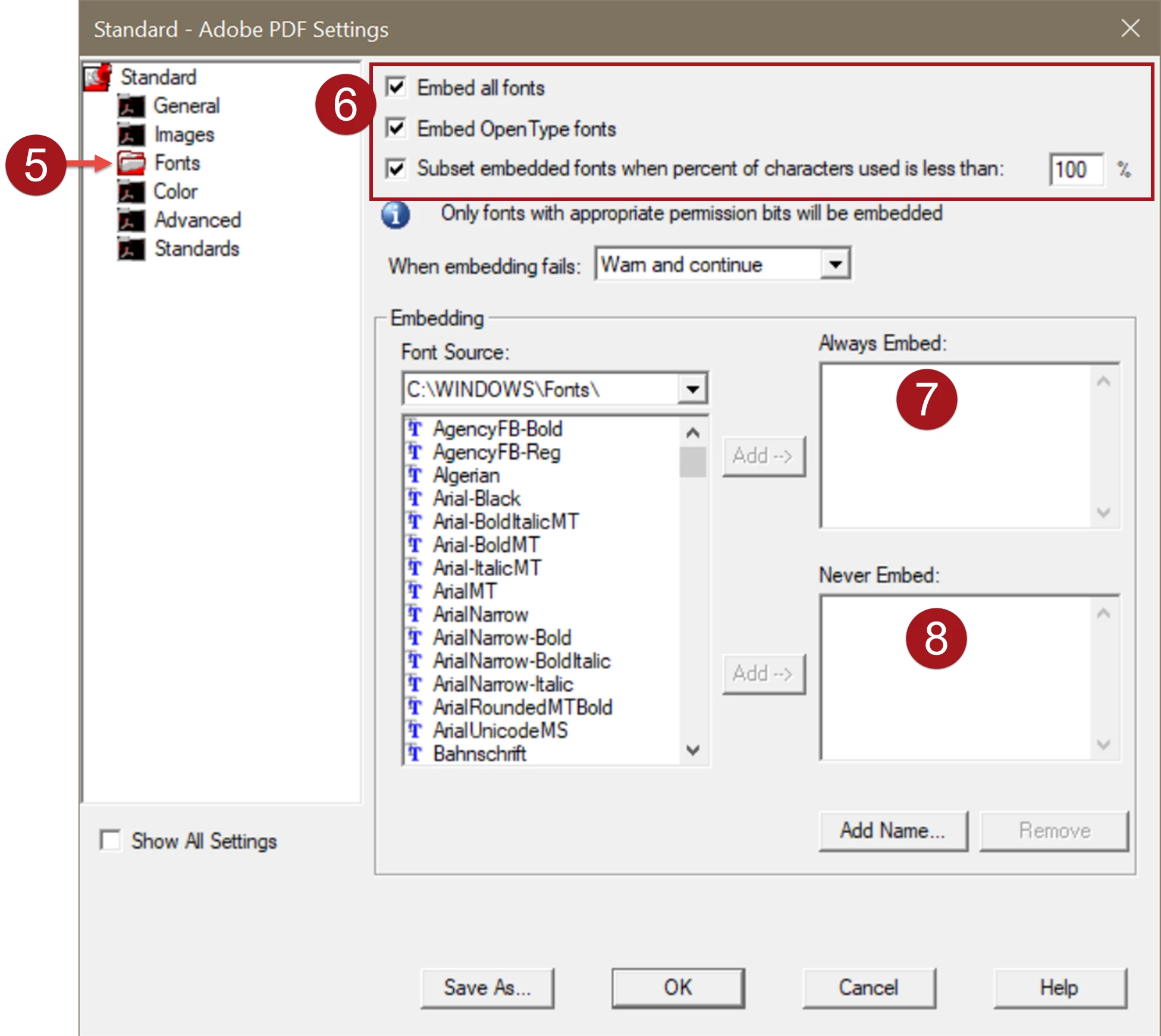Viewport: 1161px width, 1036px height.
Task: Click the Images settings PDF icon
Action: pyautogui.click(x=131, y=135)
